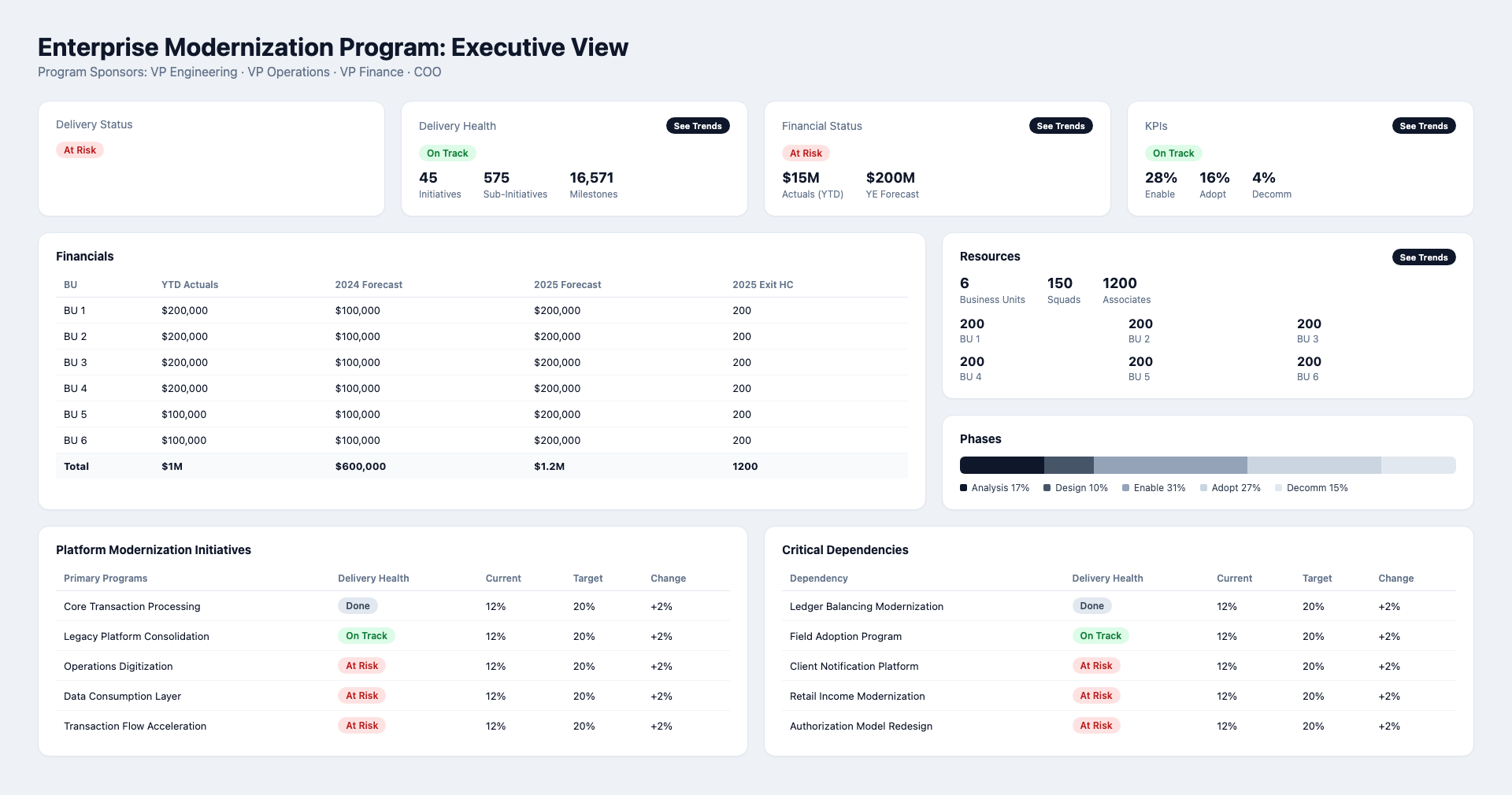Select Transaction Flow Acceleration initiative

tap(393, 726)
